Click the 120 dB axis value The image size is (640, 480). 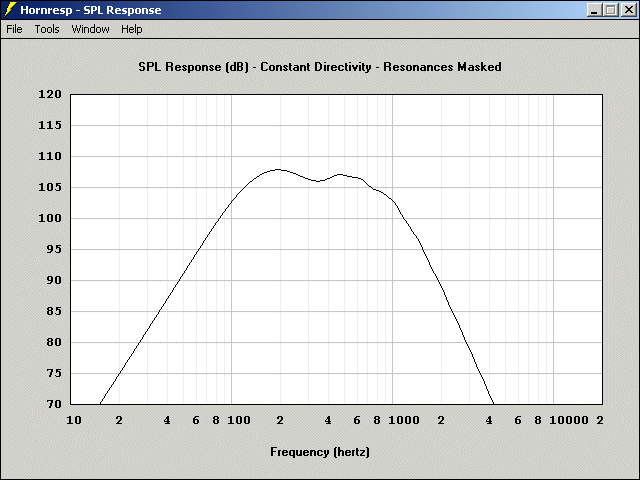point(50,94)
